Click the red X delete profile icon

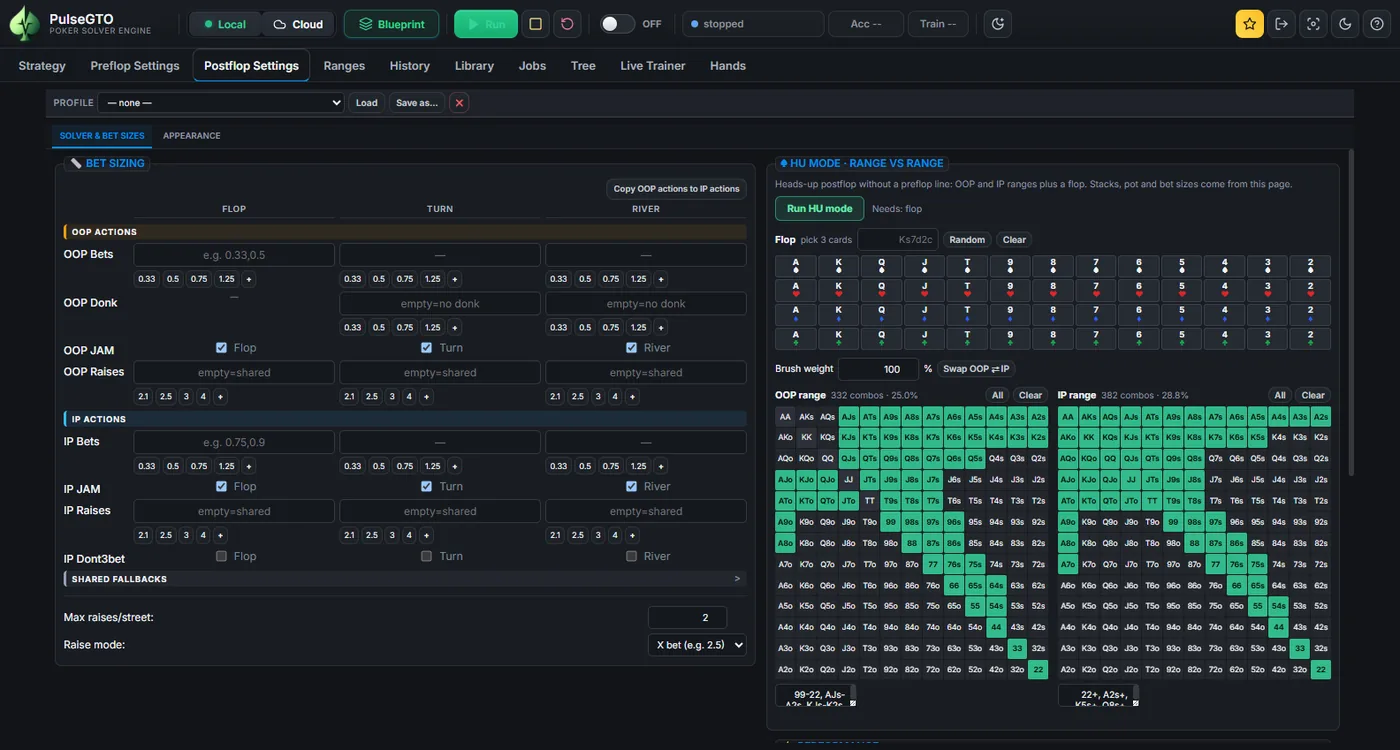[459, 103]
